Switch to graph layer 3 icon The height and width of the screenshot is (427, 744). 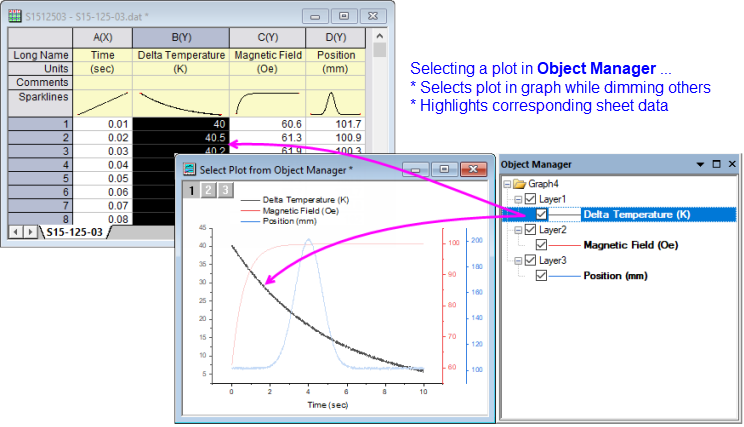tap(226, 191)
